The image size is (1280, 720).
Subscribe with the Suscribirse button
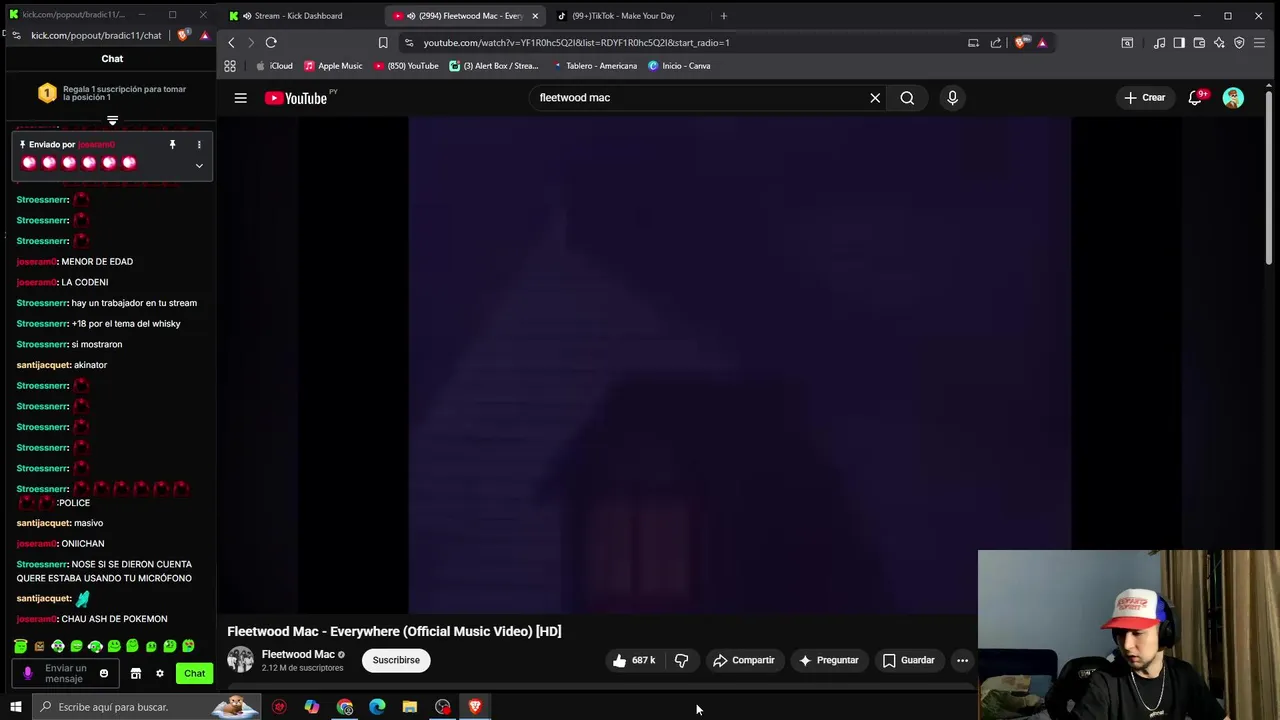point(396,660)
